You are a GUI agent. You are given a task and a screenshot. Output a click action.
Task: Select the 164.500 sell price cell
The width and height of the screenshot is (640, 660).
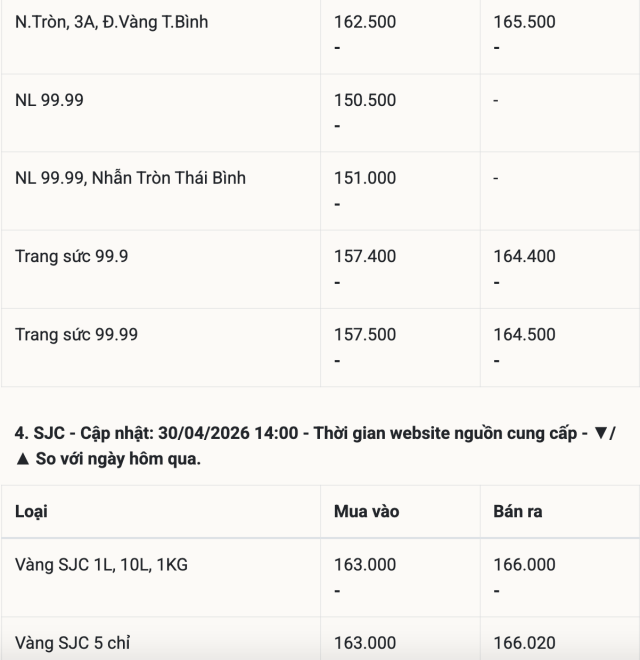pos(524,334)
